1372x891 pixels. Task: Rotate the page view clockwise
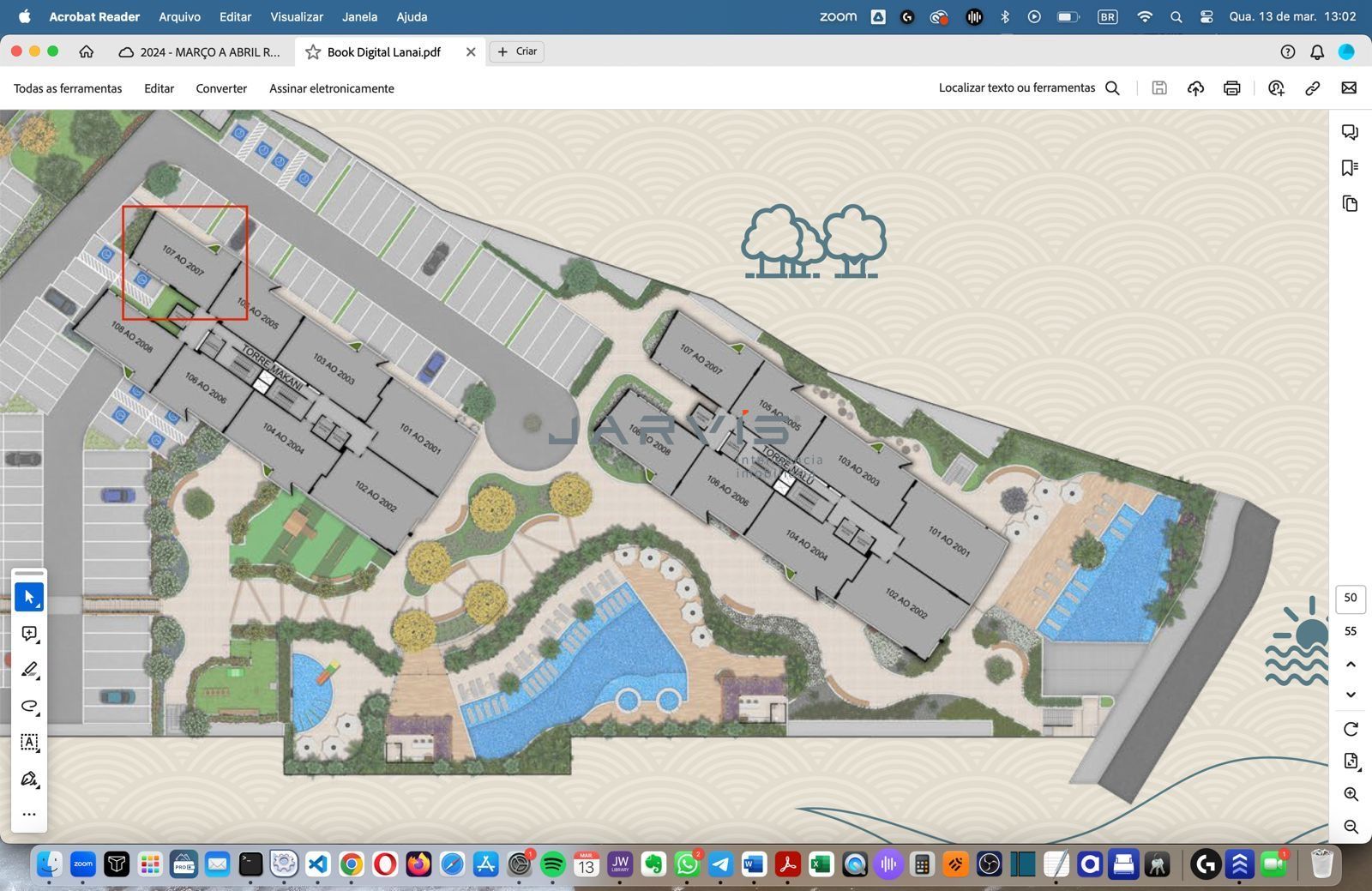pyautogui.click(x=1351, y=729)
